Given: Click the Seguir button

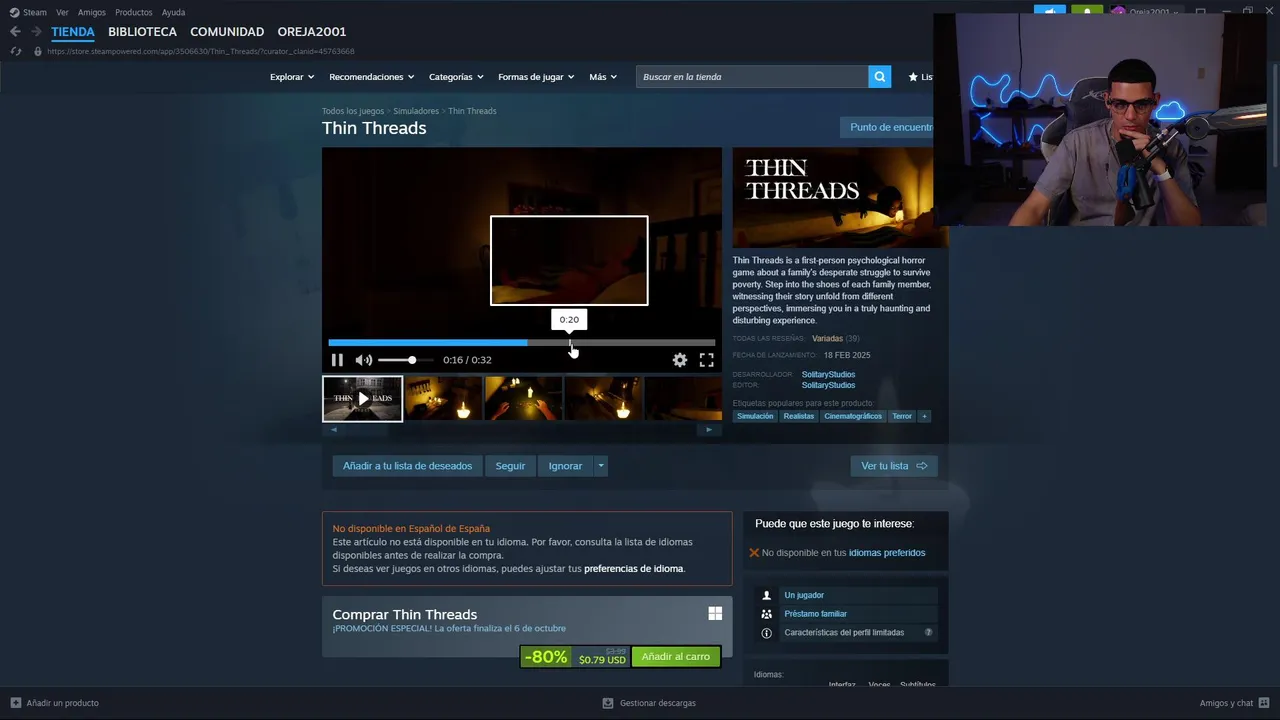Looking at the screenshot, I should click(510, 466).
